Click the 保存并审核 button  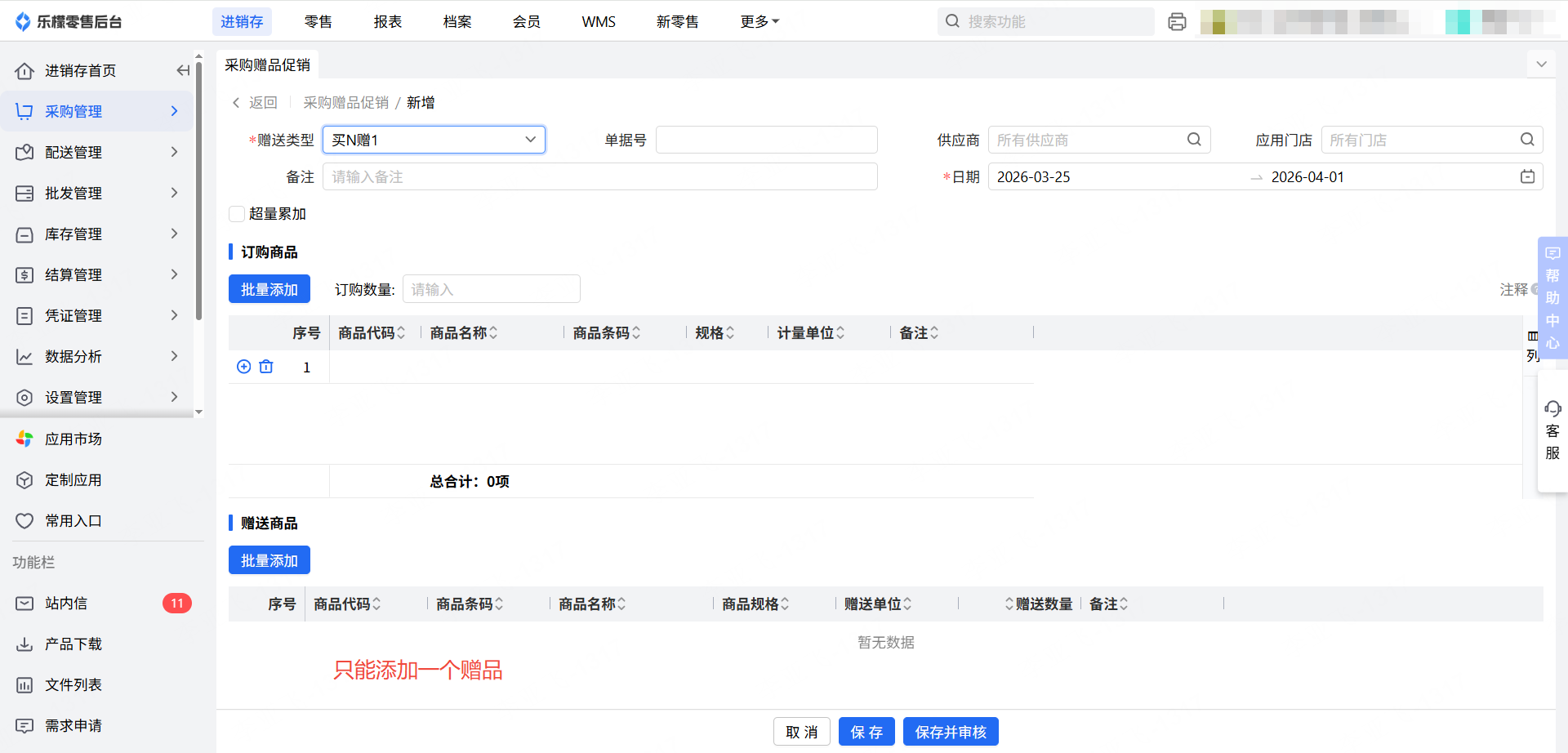coord(951,732)
